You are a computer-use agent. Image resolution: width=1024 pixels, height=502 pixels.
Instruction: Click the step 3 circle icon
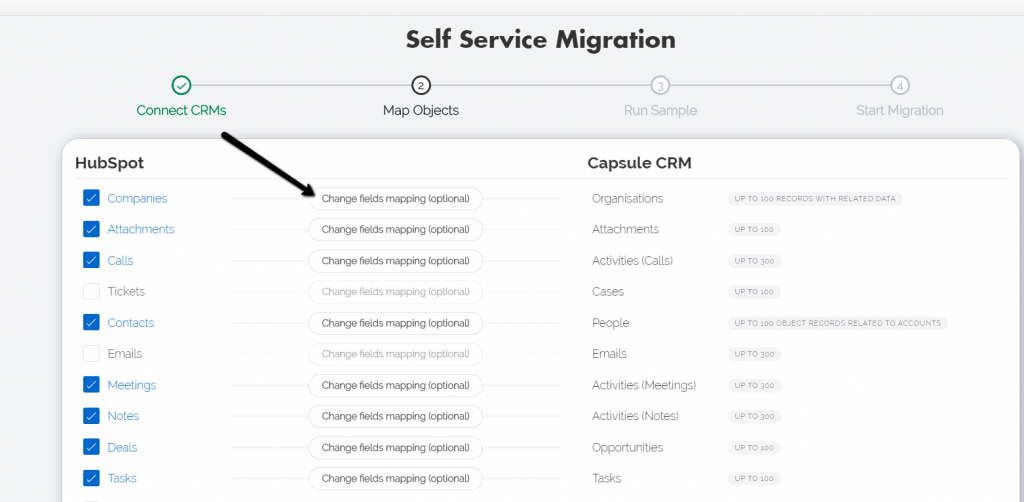point(660,86)
